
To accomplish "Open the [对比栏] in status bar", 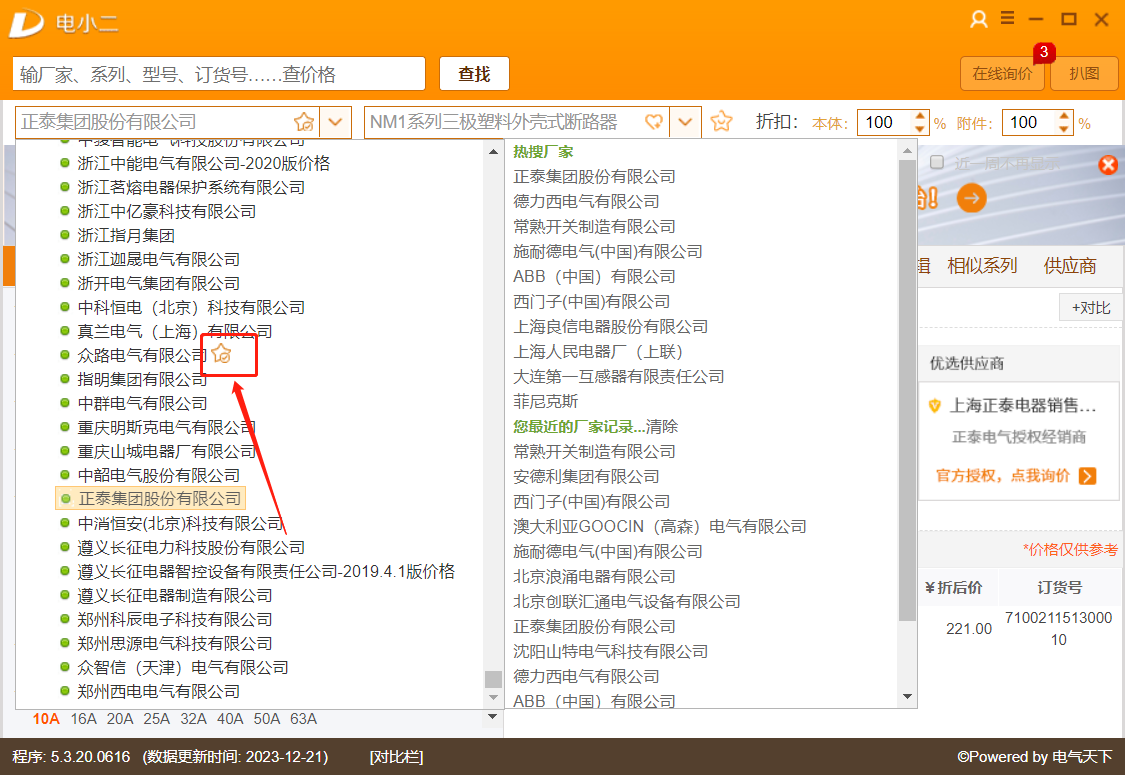I will click(x=396, y=757).
